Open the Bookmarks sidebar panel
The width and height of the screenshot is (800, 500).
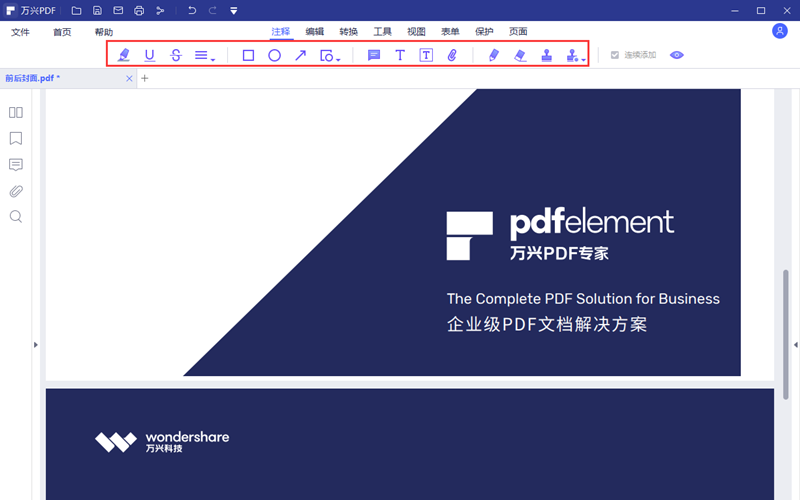pos(16,138)
